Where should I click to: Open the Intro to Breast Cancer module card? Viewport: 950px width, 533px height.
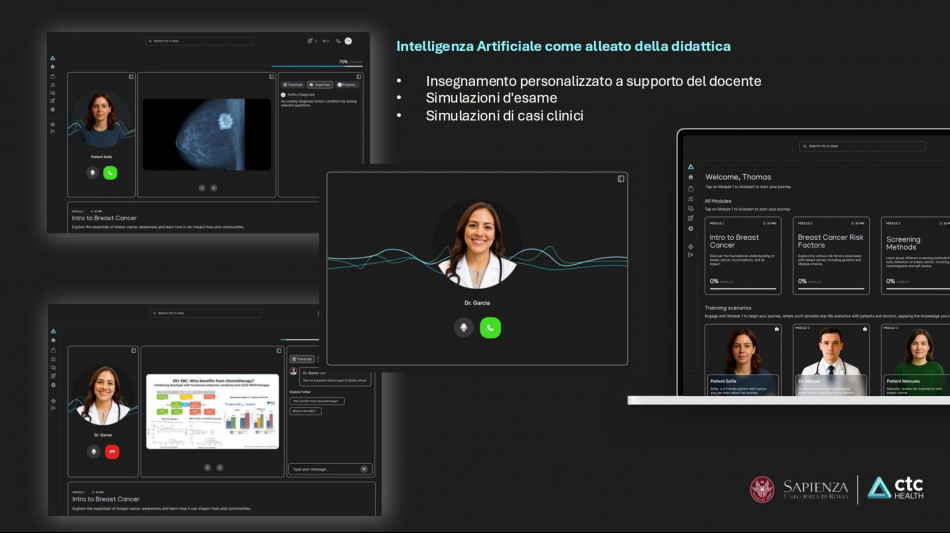tap(742, 255)
